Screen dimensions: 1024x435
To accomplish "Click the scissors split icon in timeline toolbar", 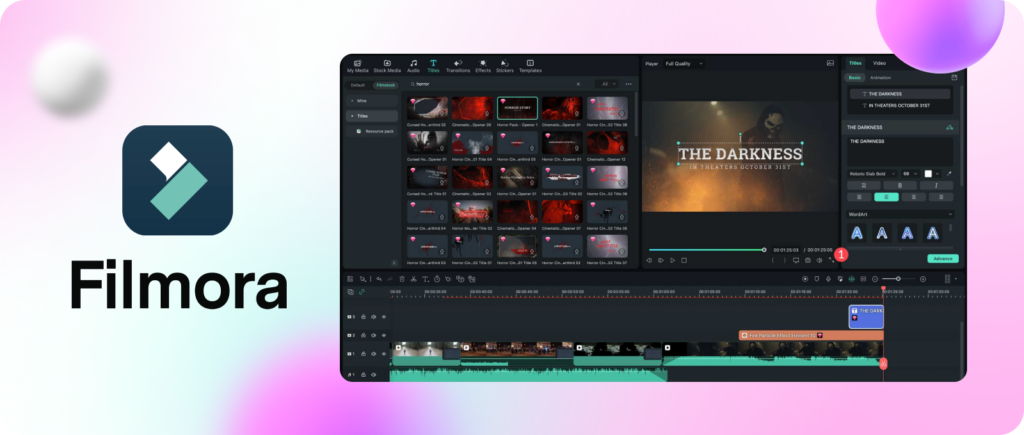I will [413, 279].
